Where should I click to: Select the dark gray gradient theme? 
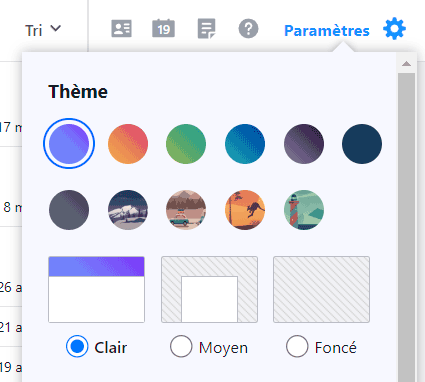tap(69, 210)
